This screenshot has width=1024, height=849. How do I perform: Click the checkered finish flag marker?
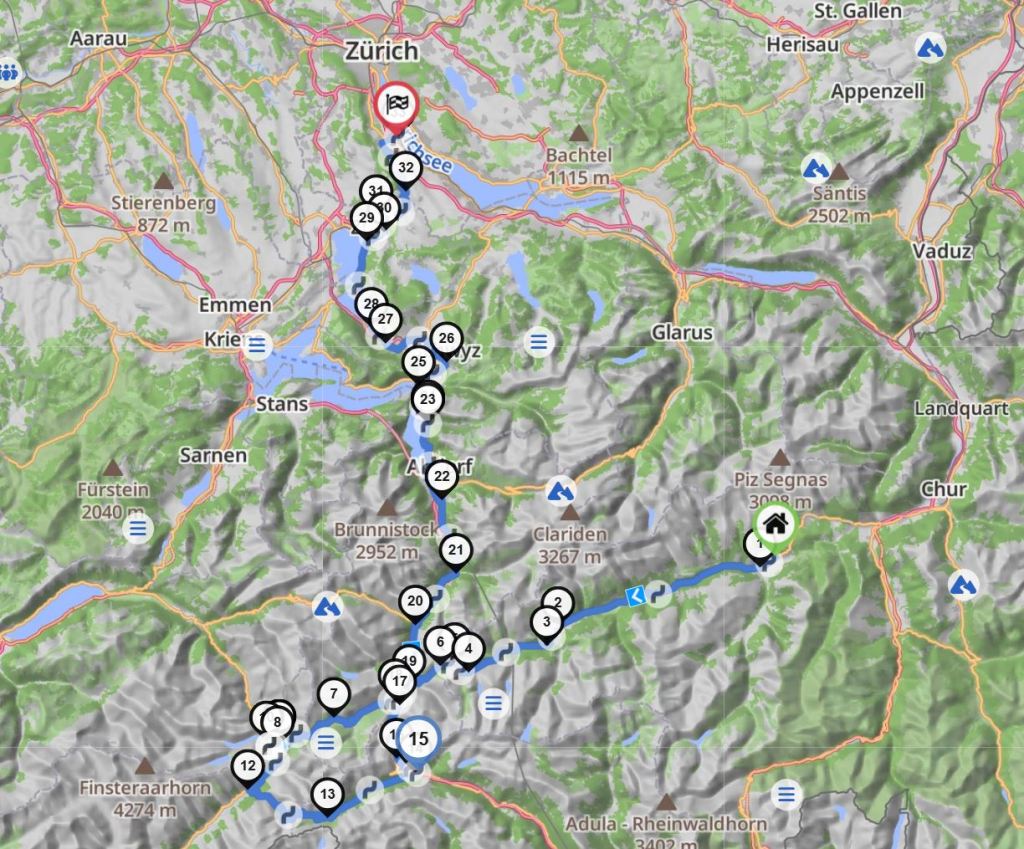pos(397,105)
